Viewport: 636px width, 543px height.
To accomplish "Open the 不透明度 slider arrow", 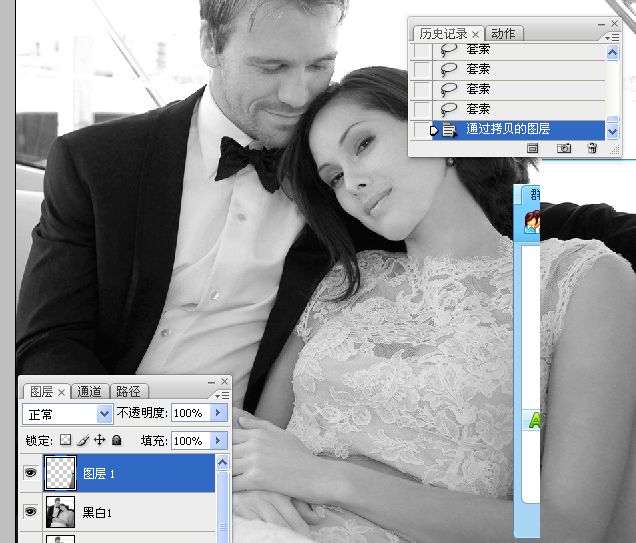I will click(218, 413).
